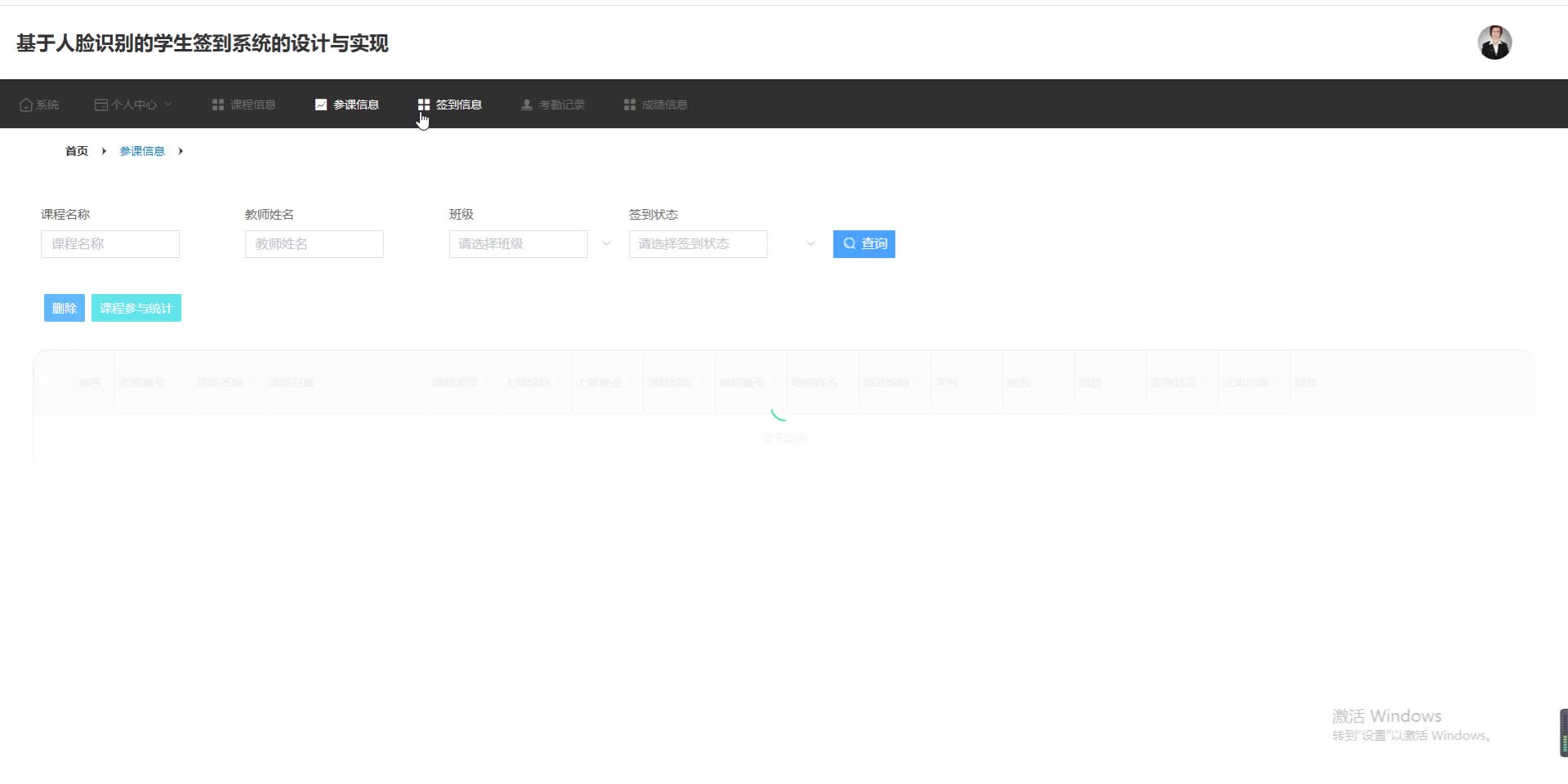This screenshot has width=1568, height=784.
Task: Focus the 课程名称 input field
Action: [x=110, y=244]
